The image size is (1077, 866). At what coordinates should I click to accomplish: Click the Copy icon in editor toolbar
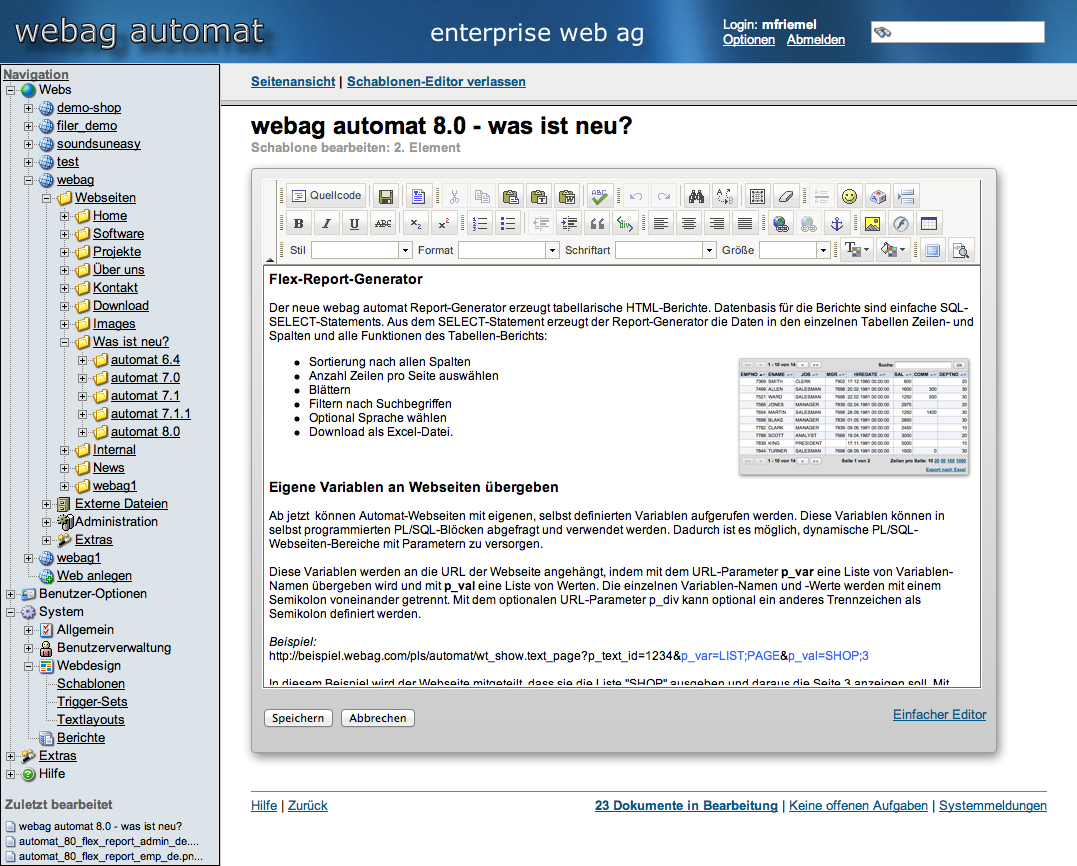click(x=482, y=196)
